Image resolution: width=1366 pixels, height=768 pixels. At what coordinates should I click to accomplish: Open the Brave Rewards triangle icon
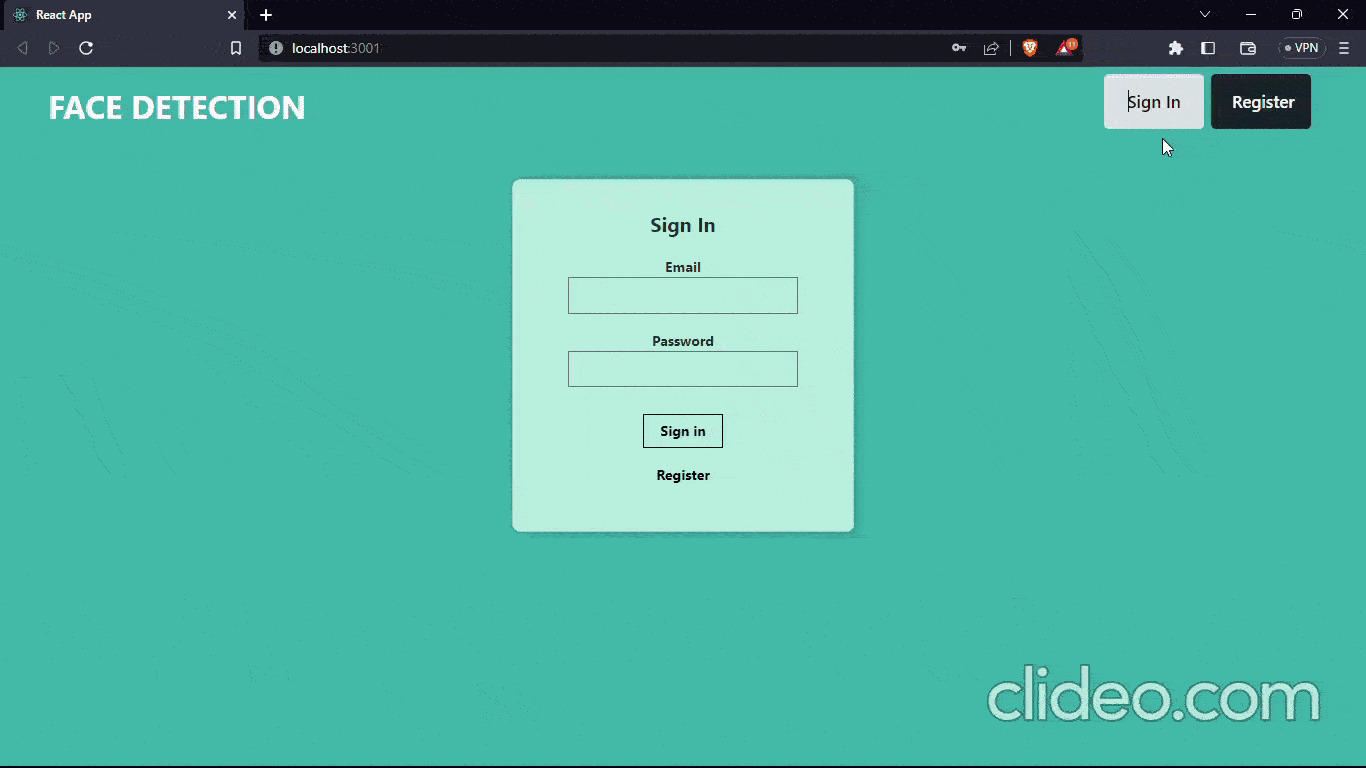(1066, 47)
